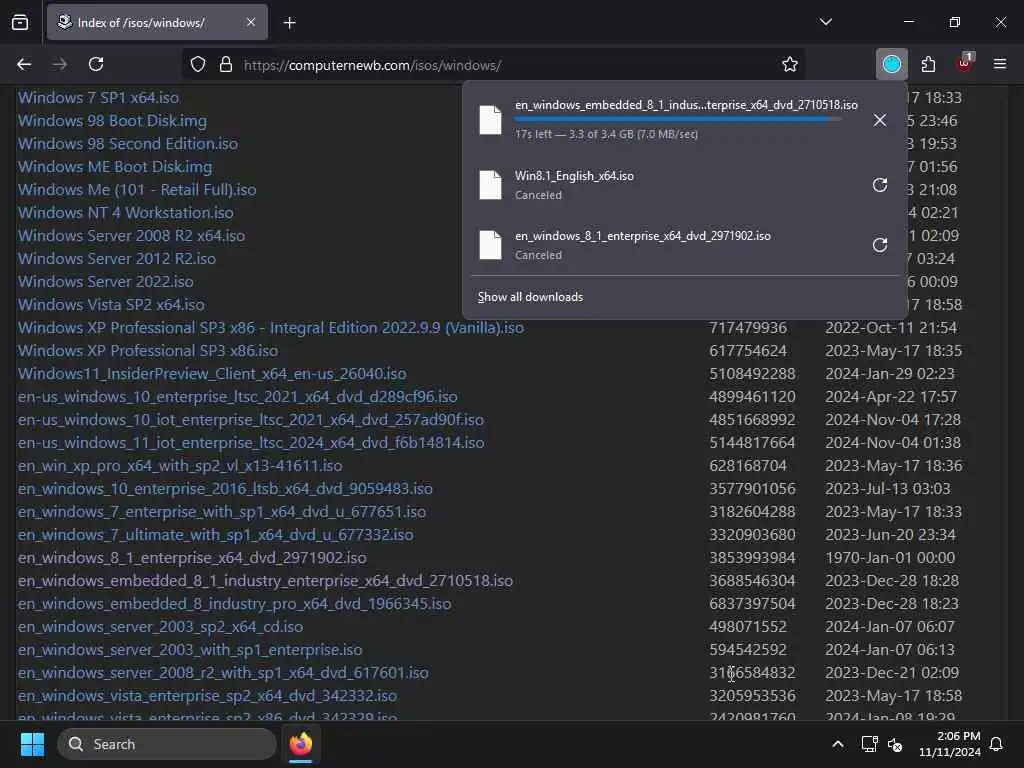Open Windows 7 SP1 x64.iso link
Viewport: 1024px width, 768px height.
(x=99, y=98)
